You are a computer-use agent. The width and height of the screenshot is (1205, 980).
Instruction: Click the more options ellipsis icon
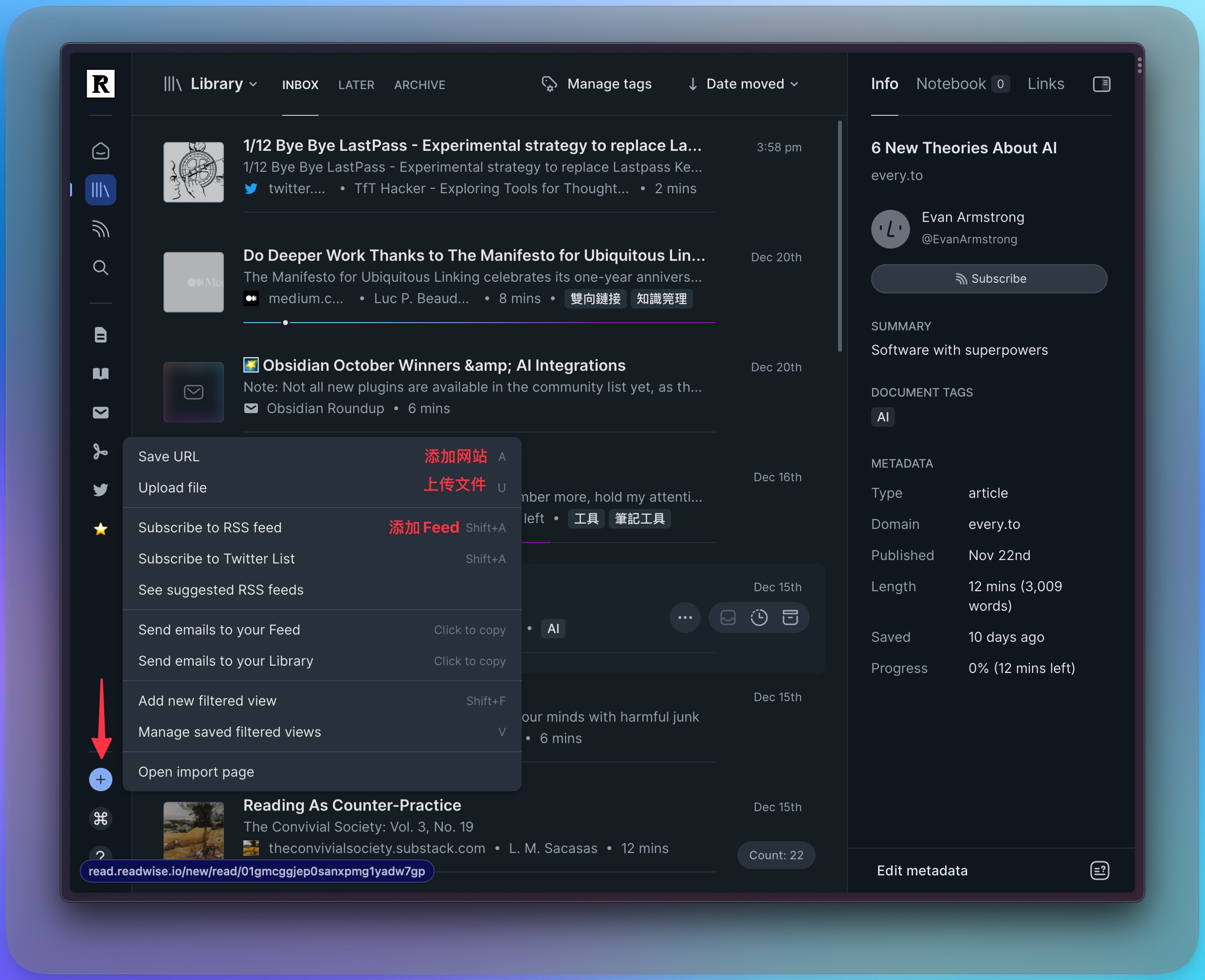click(x=685, y=617)
